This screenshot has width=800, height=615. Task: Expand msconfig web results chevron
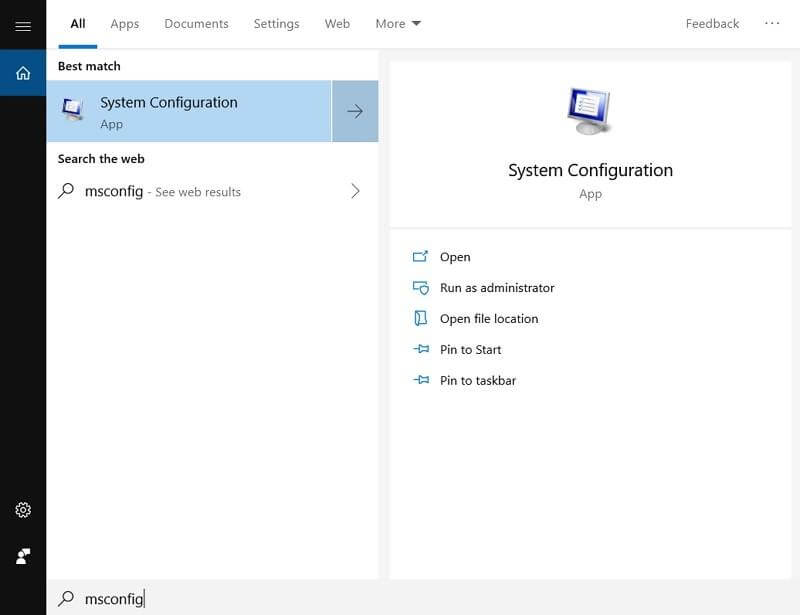(x=355, y=191)
